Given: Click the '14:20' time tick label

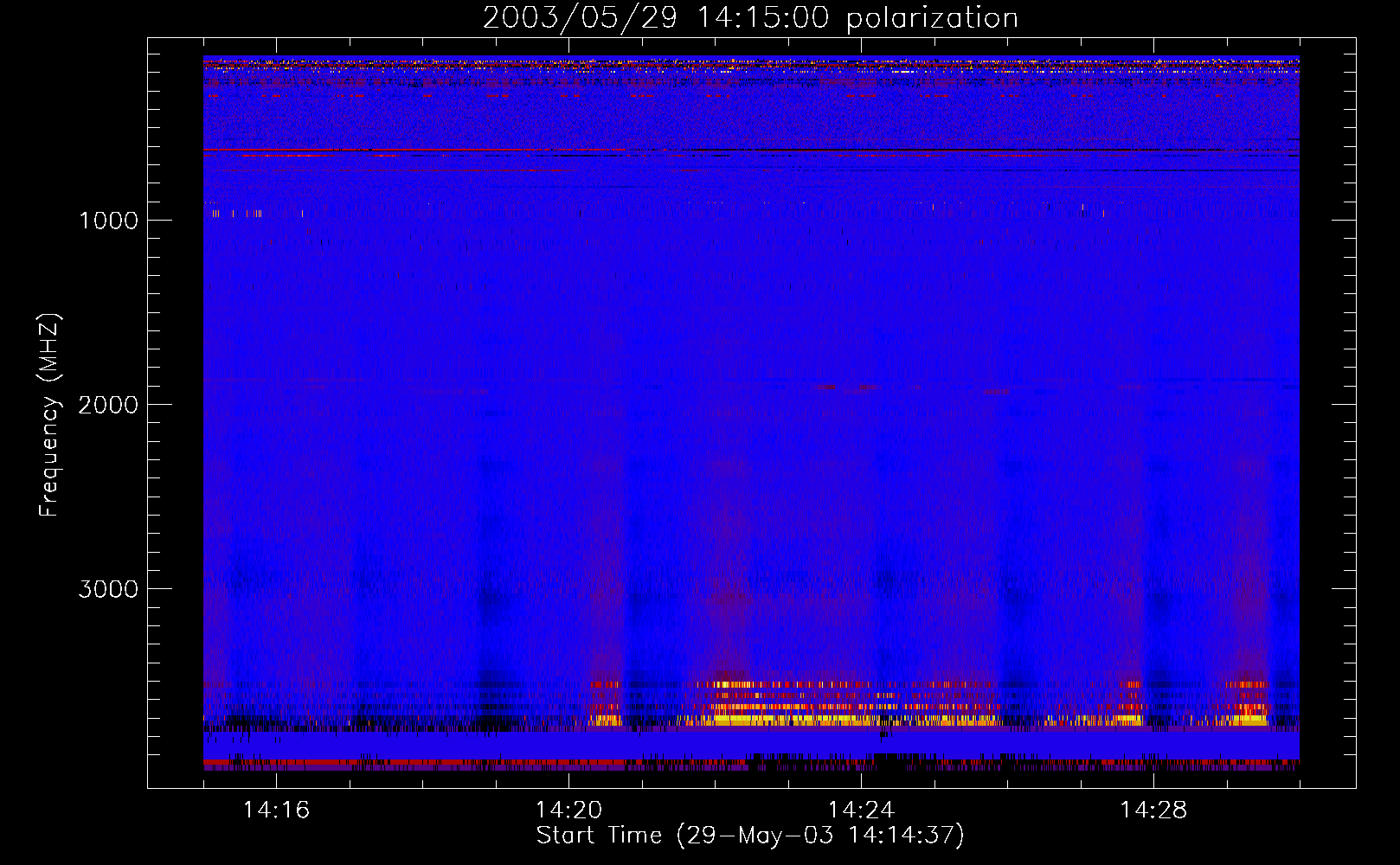Looking at the screenshot, I should (568, 811).
